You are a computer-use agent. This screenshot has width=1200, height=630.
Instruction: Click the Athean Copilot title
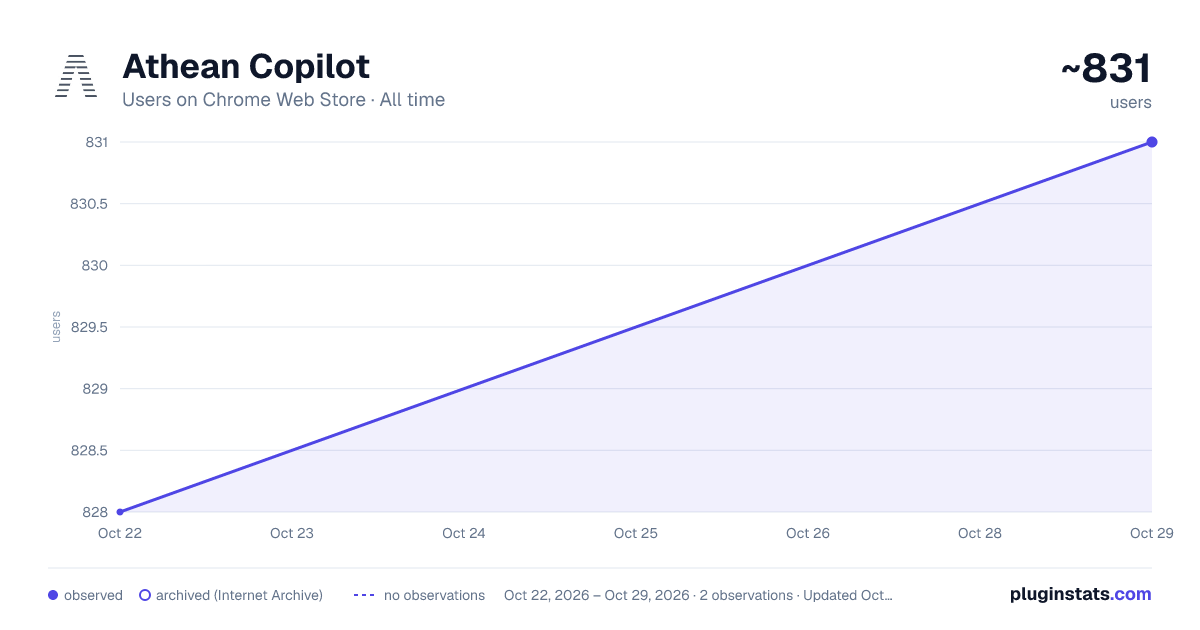point(246,67)
